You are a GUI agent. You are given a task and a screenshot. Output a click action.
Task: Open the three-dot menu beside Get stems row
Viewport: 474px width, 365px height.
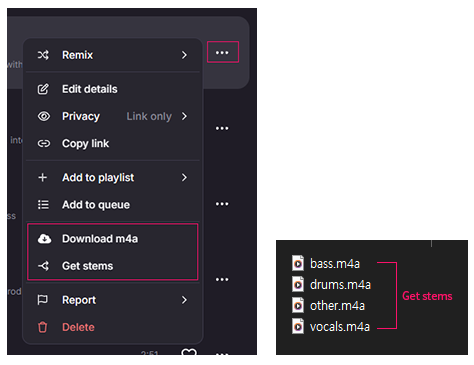coord(222,279)
